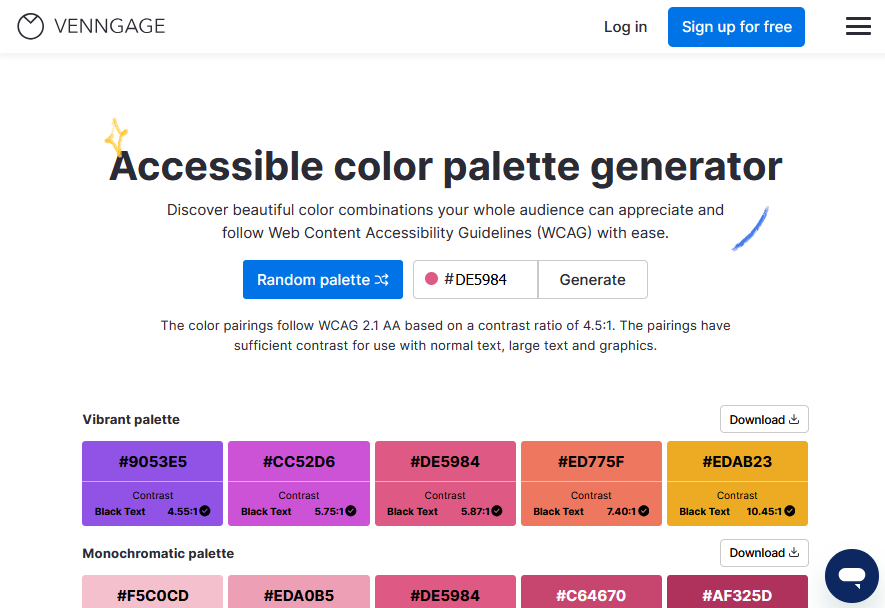Click the Generate button
Screen dimensions: 885x608
(x=593, y=279)
